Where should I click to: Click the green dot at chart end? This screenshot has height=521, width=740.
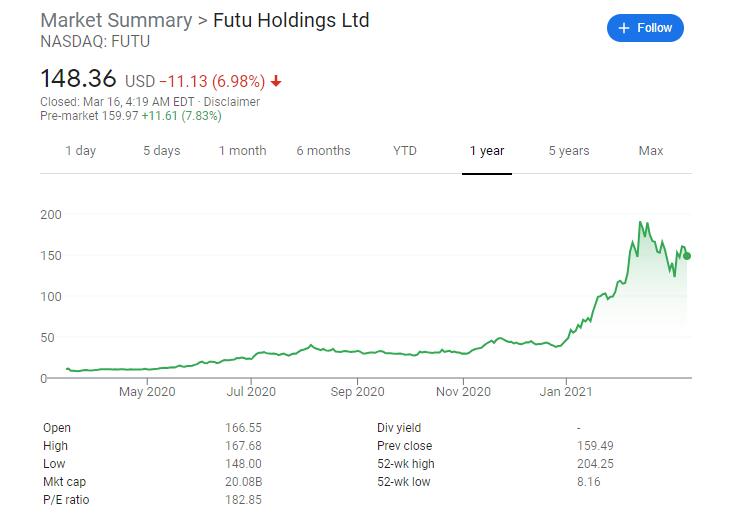[687, 256]
